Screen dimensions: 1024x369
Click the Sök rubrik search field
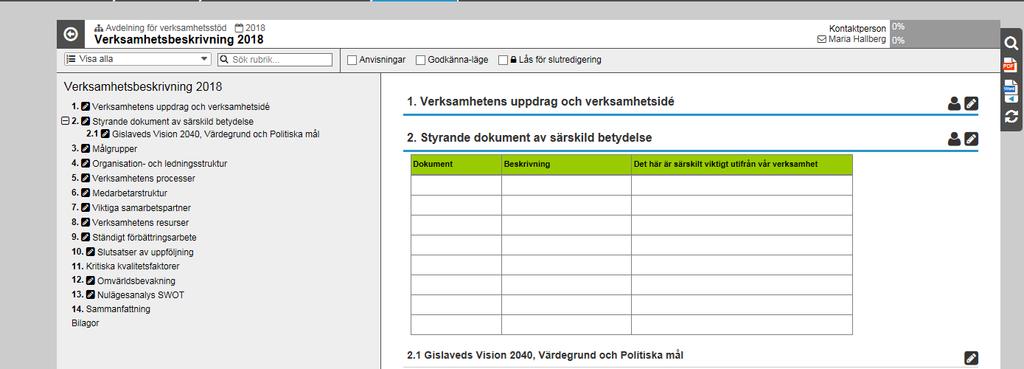click(x=275, y=59)
